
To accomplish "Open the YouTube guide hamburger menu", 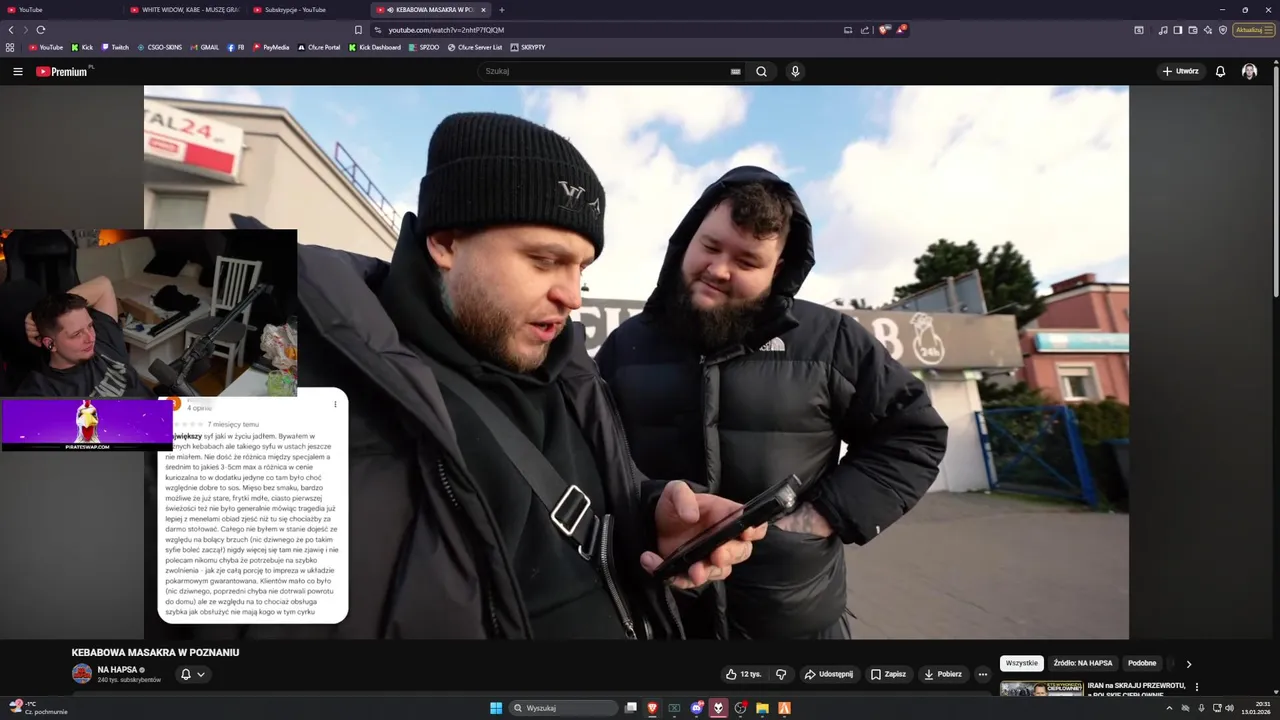I will pyautogui.click(x=17, y=71).
